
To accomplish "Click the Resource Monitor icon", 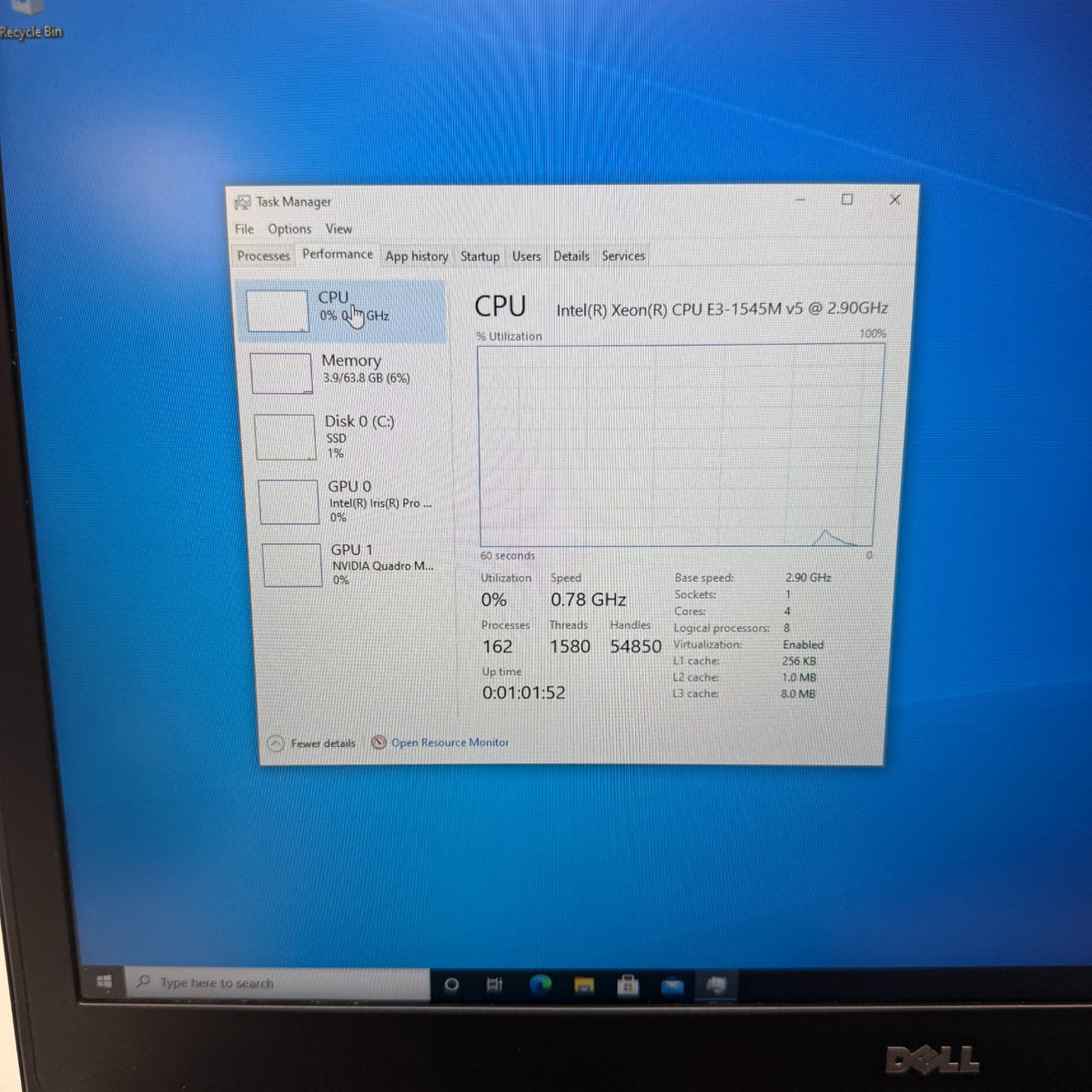I will [x=379, y=743].
